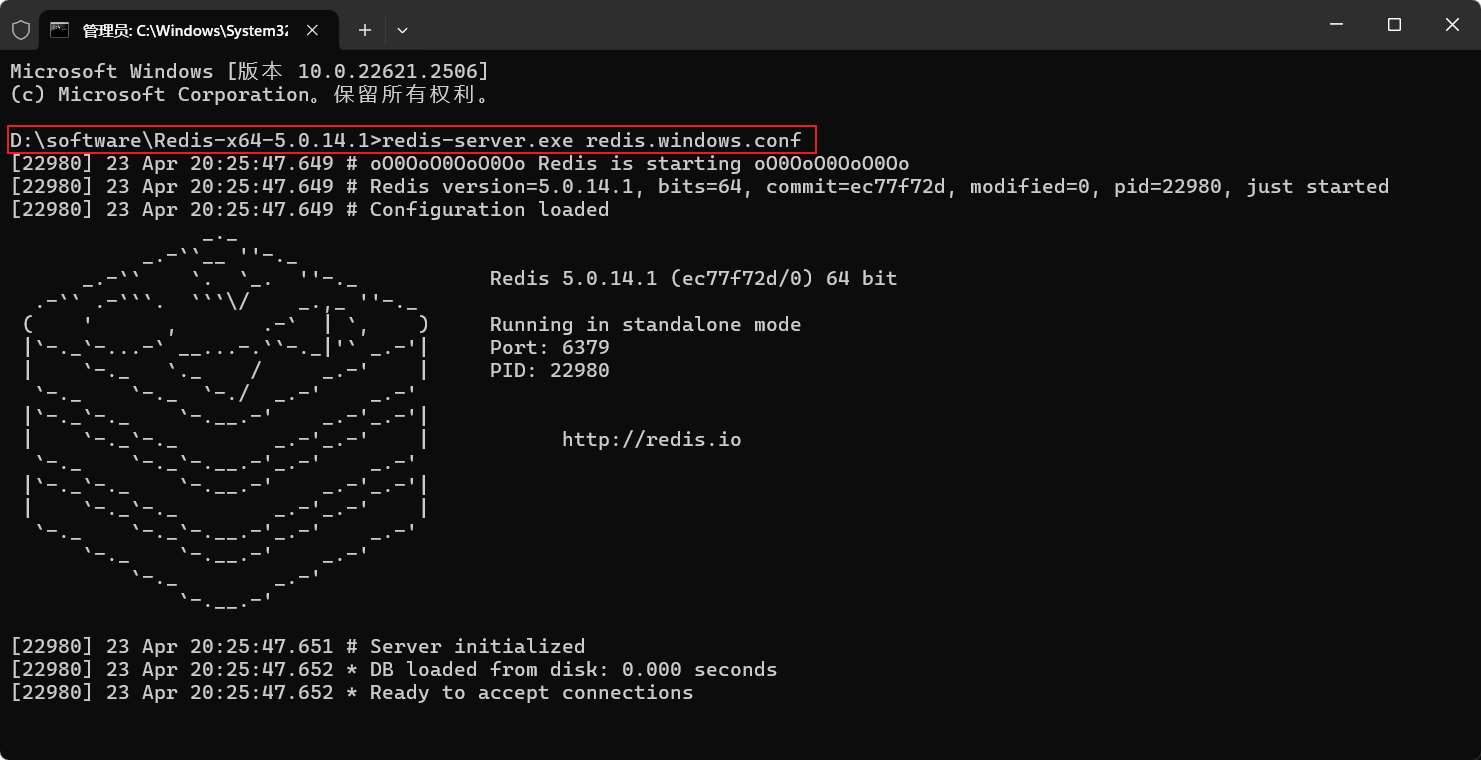1481x760 pixels.
Task: Close the terminal window
Action: [1452, 25]
